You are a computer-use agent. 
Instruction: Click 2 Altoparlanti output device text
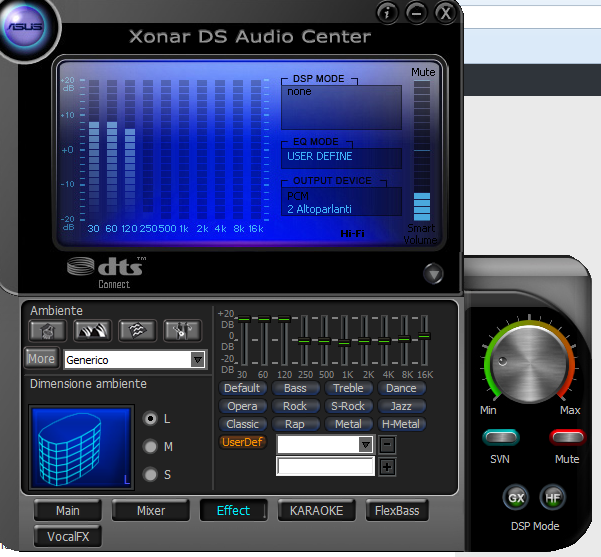[x=319, y=209]
